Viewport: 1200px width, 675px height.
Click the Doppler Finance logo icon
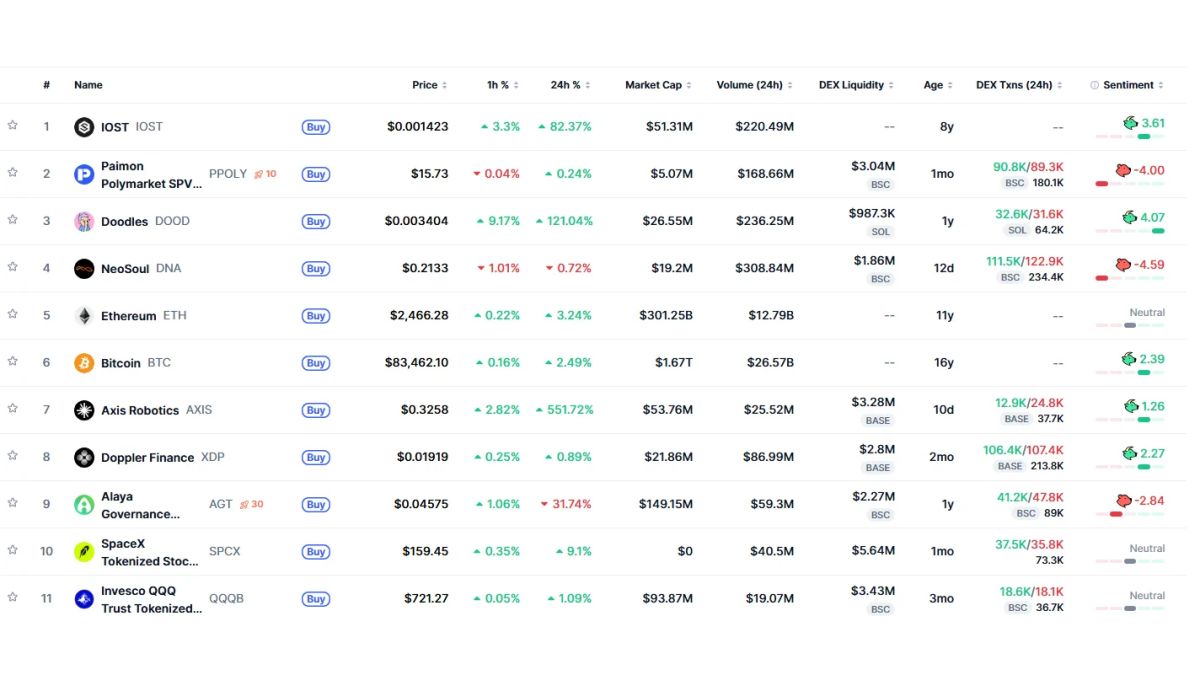tap(84, 457)
